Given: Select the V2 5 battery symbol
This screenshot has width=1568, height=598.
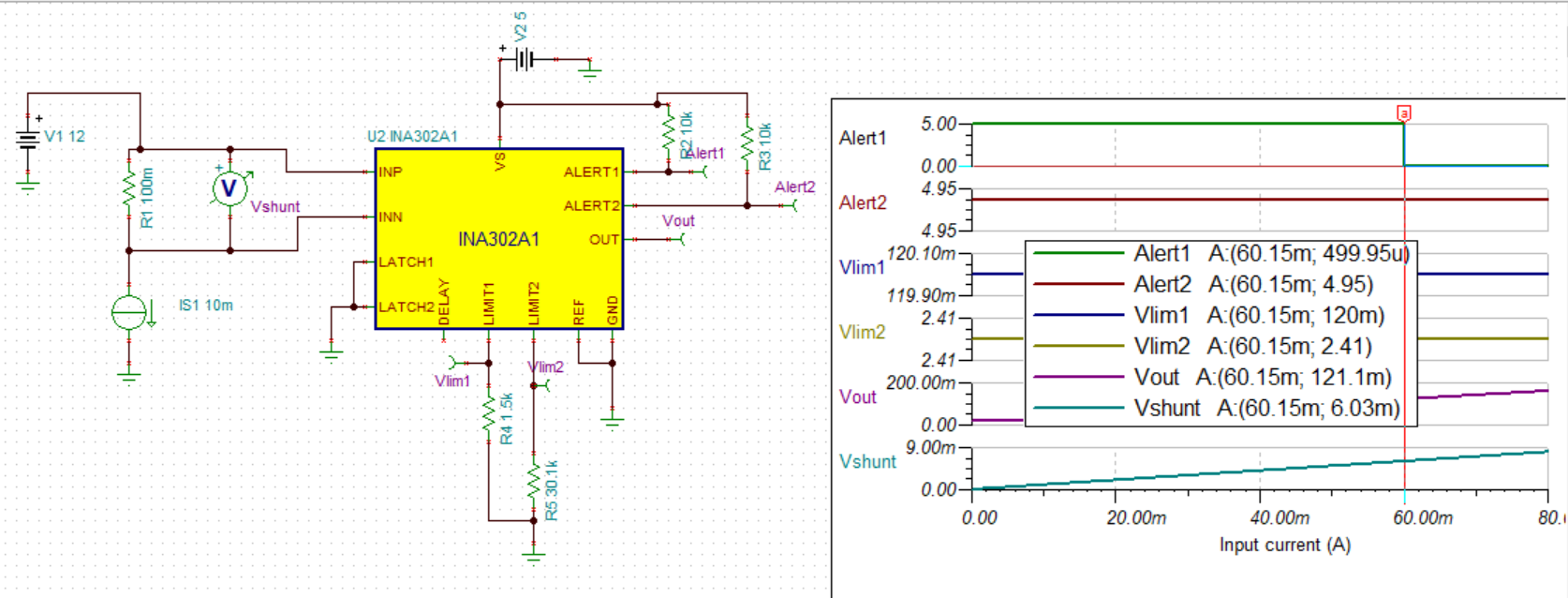Looking at the screenshot, I should click(x=525, y=60).
